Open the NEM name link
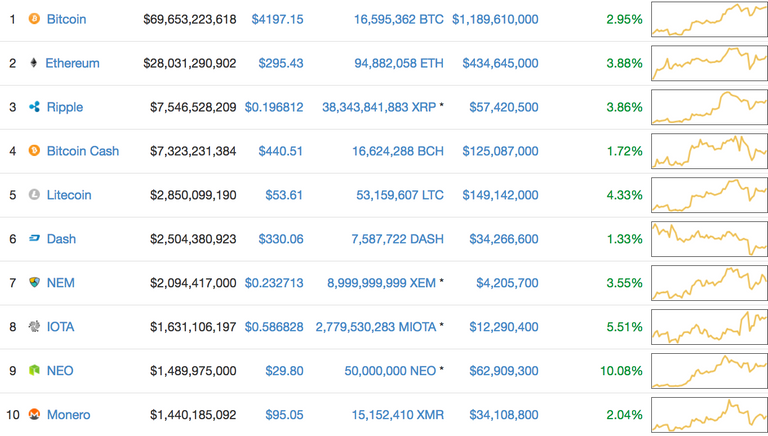 (61, 283)
